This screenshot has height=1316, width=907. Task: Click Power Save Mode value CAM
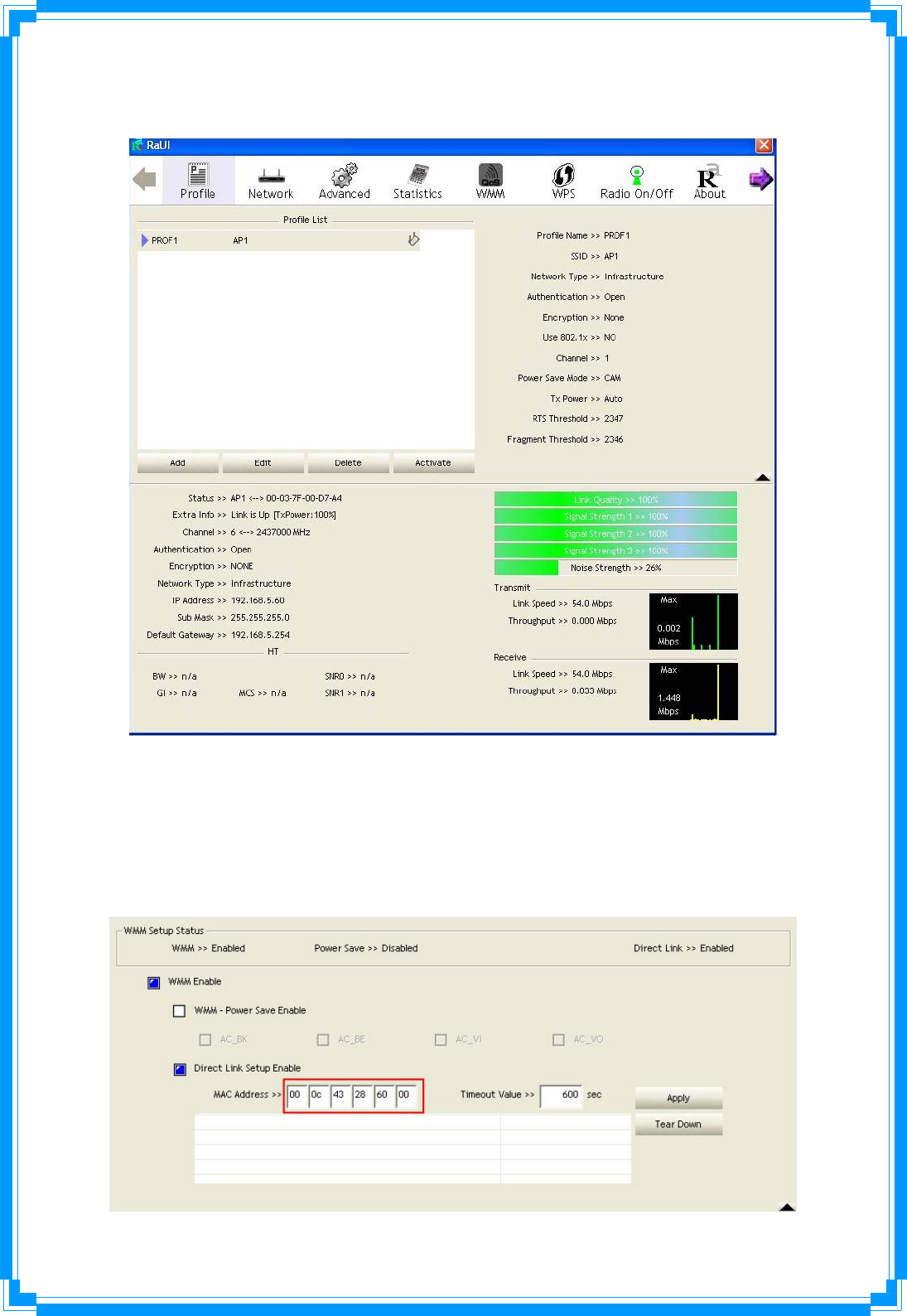[x=612, y=378]
